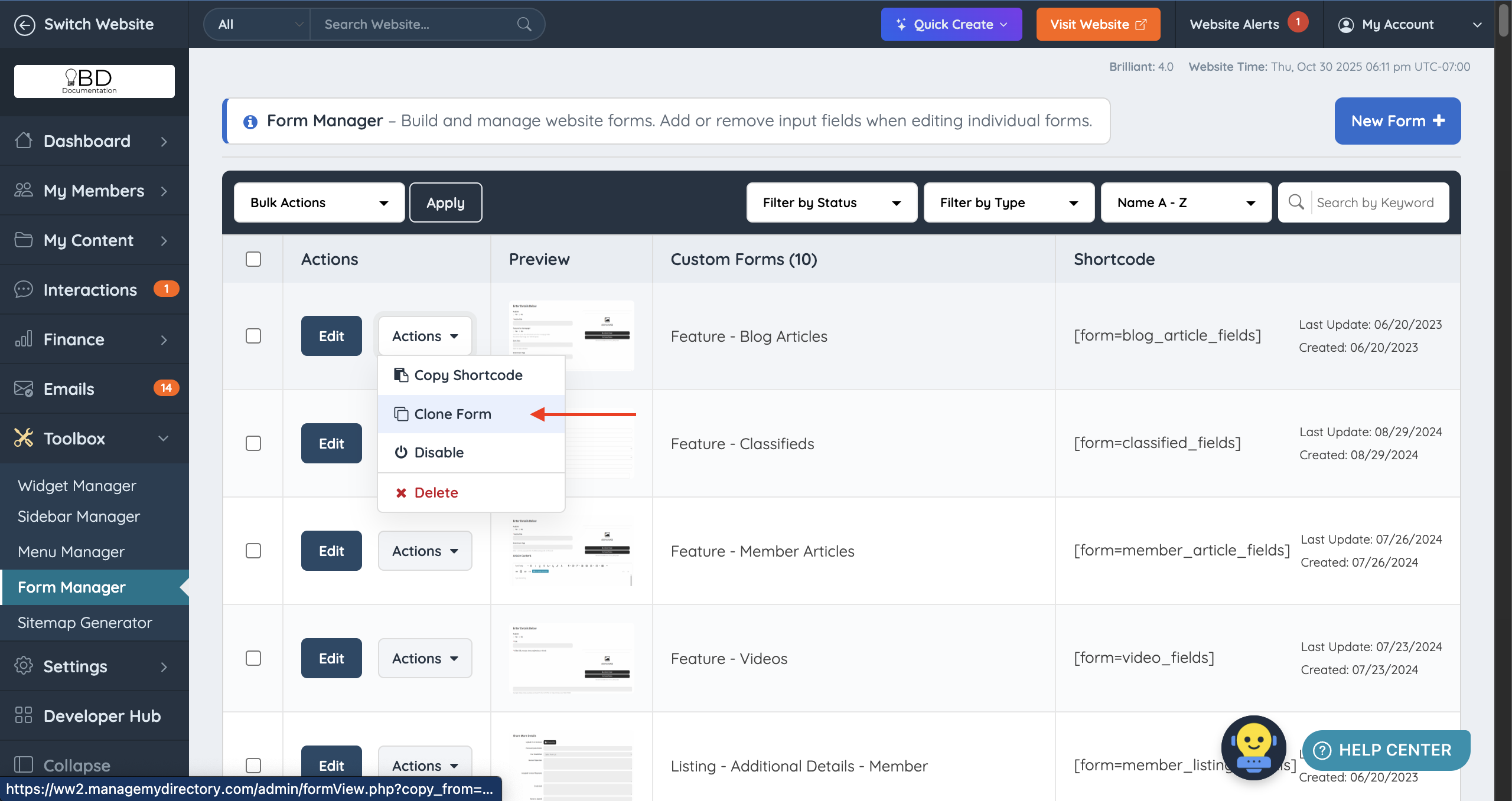This screenshot has width=1512, height=801.
Task: Open Widget Manager in the sidebar
Action: [x=77, y=485]
